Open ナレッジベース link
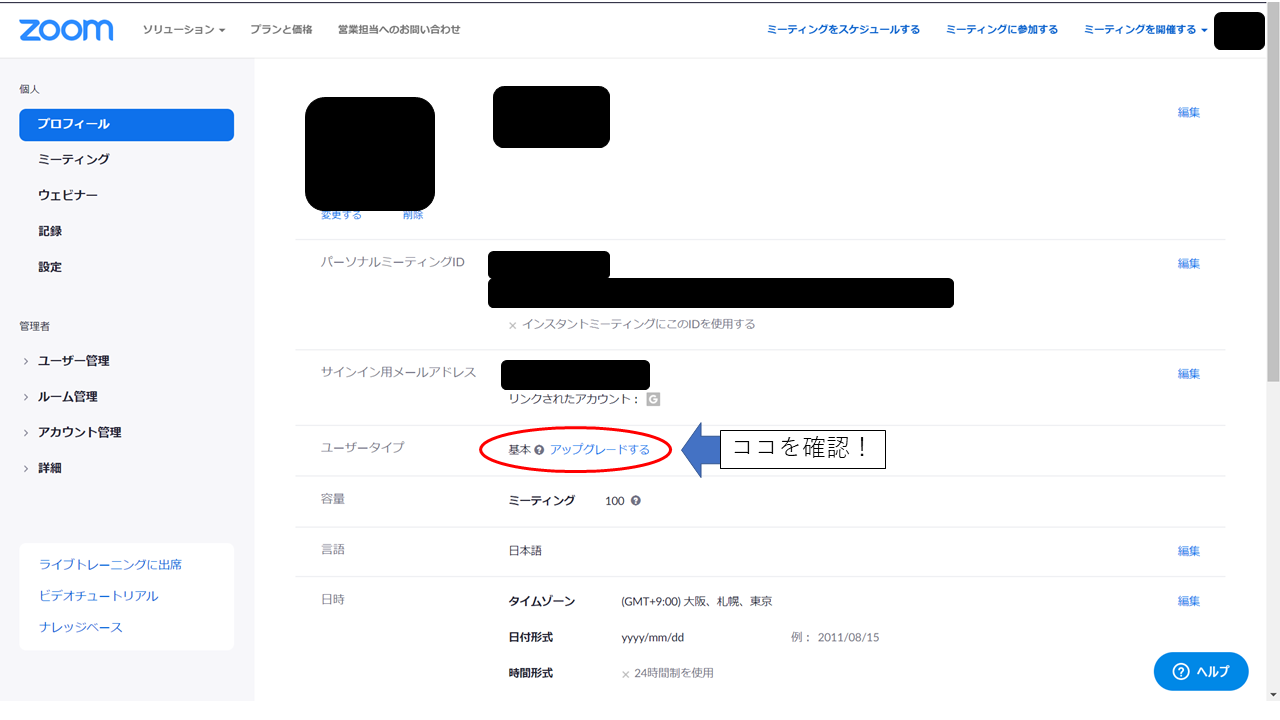Image resolution: width=1280 pixels, height=720 pixels. pos(80,628)
